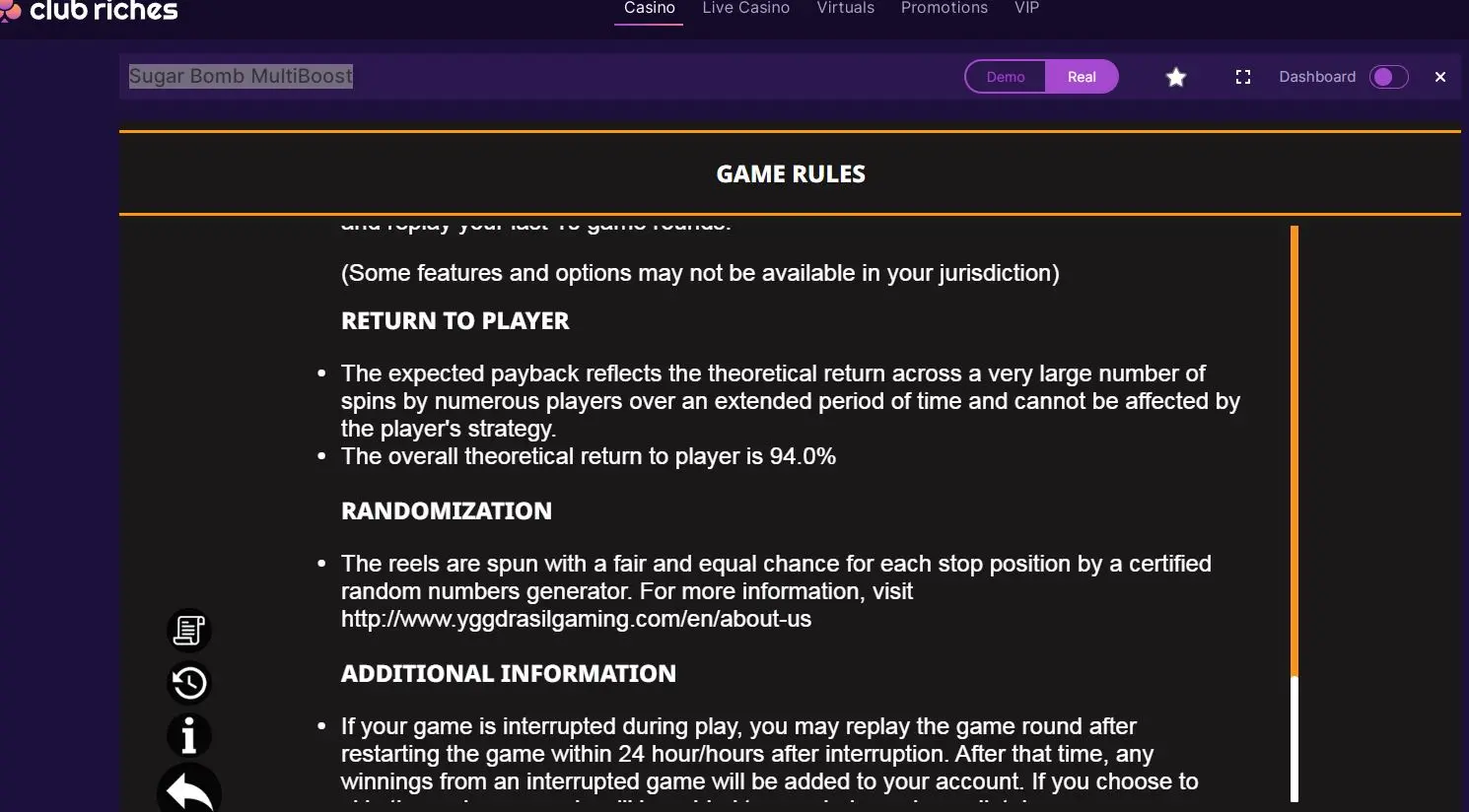This screenshot has width=1469, height=812.
Task: Open the VIP section
Action: [x=1026, y=9]
